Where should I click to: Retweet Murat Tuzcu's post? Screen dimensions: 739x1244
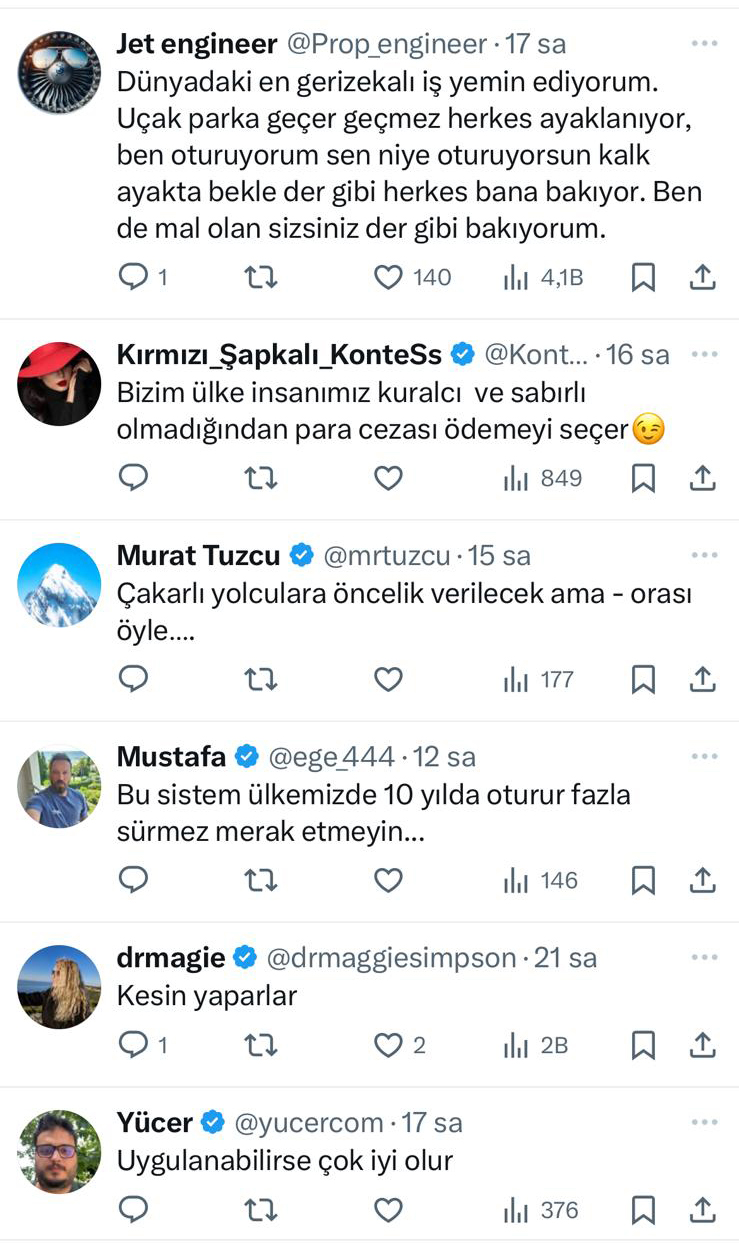click(261, 680)
